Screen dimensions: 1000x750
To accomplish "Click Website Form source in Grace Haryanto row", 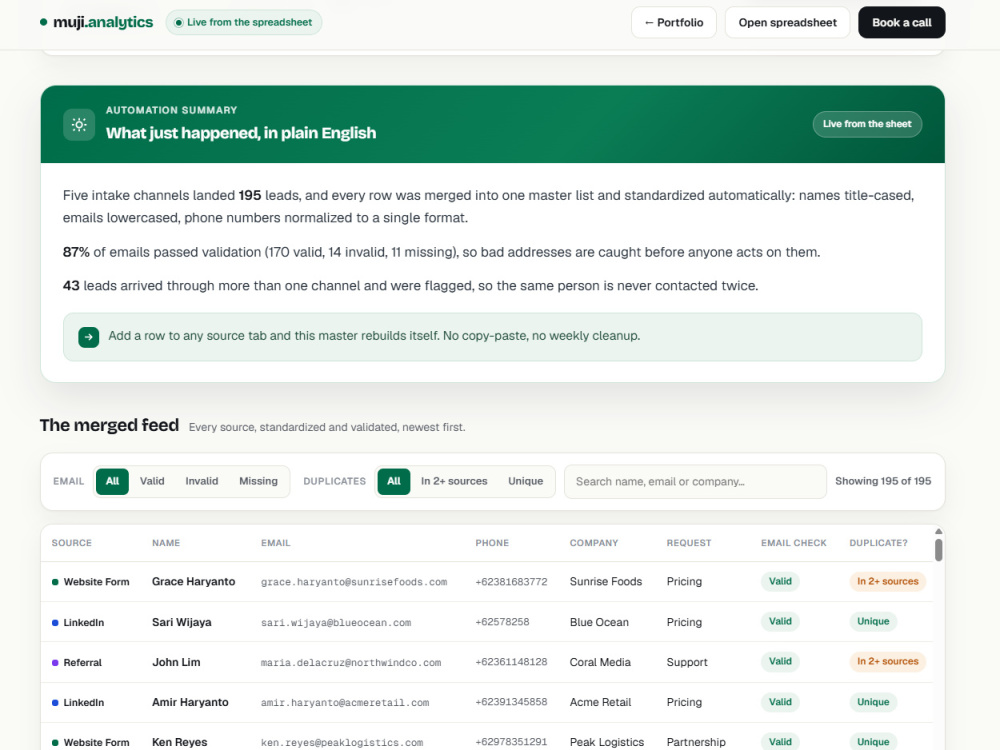I will pyautogui.click(x=91, y=582).
